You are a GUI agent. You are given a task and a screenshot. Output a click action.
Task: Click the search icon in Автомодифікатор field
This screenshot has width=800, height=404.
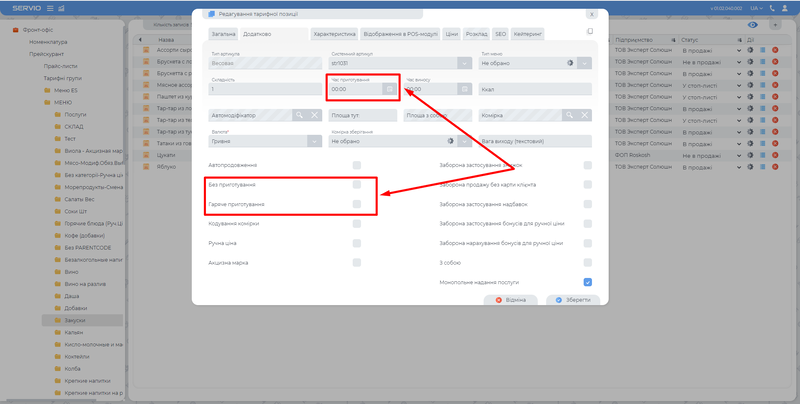pyautogui.click(x=298, y=115)
